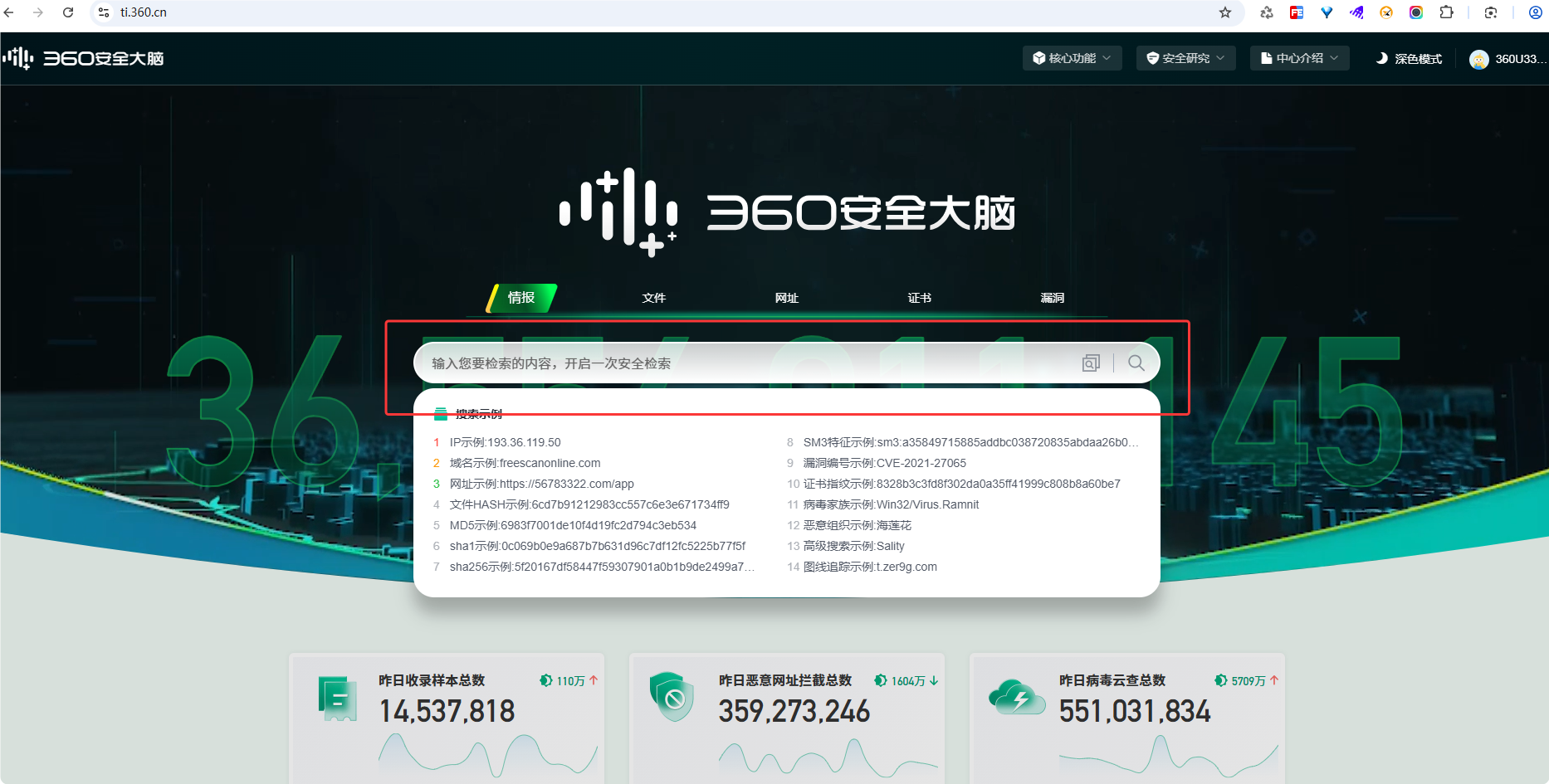Image resolution: width=1549 pixels, height=784 pixels.
Task: Click the magnifier search icon
Action: click(x=1136, y=363)
